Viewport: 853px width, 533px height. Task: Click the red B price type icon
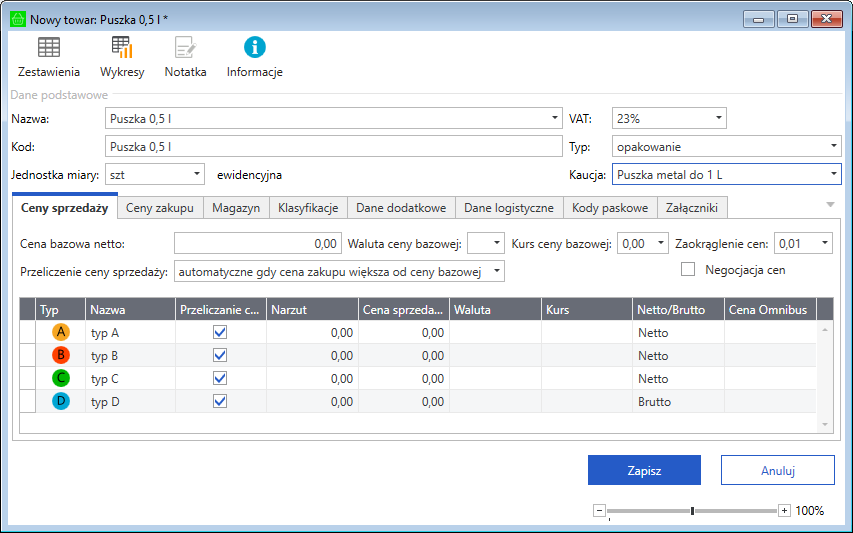61,355
